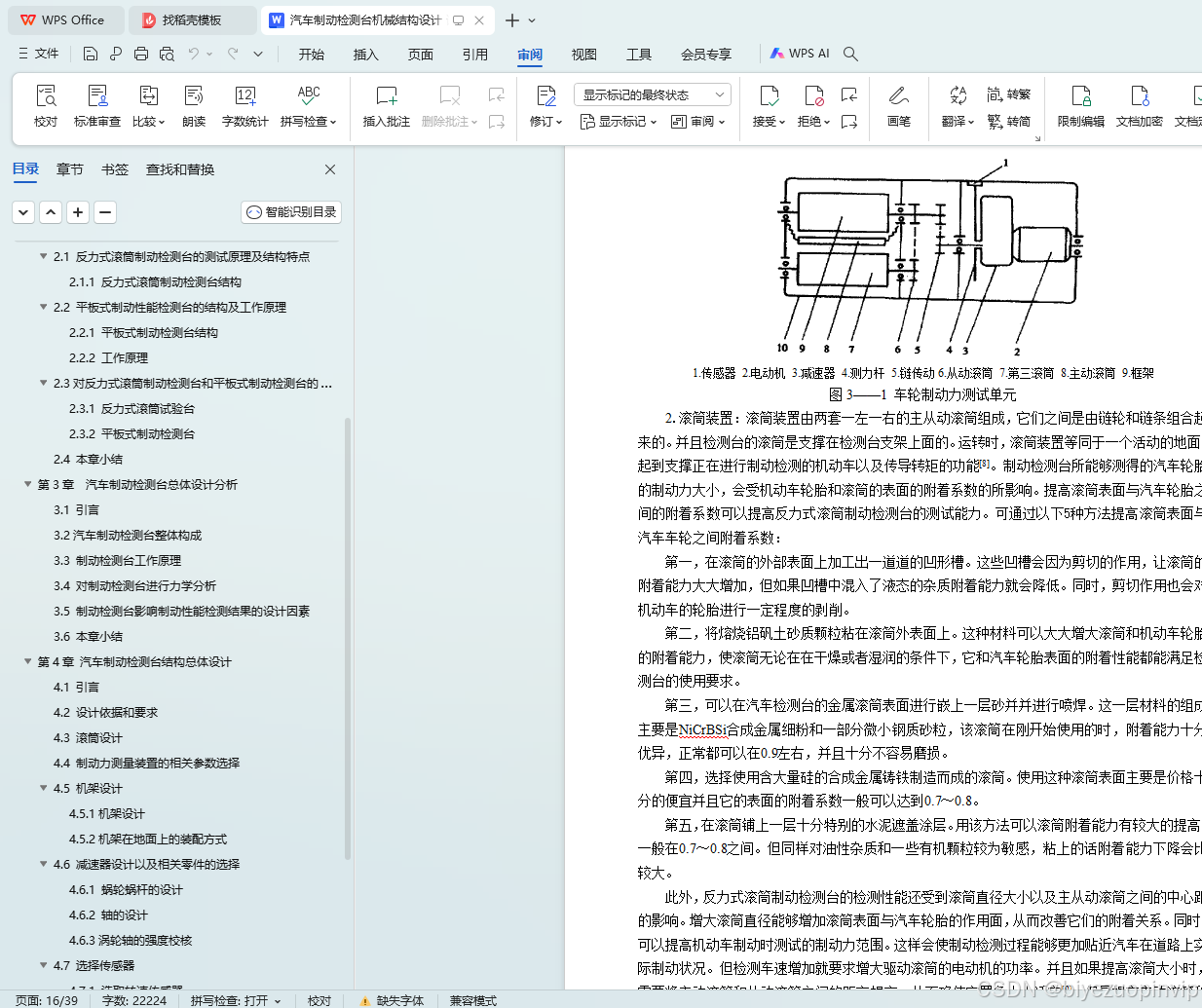This screenshot has height=1008, width=1202.
Task: Collapse the 第 4 章 outline section
Action: coord(28,661)
